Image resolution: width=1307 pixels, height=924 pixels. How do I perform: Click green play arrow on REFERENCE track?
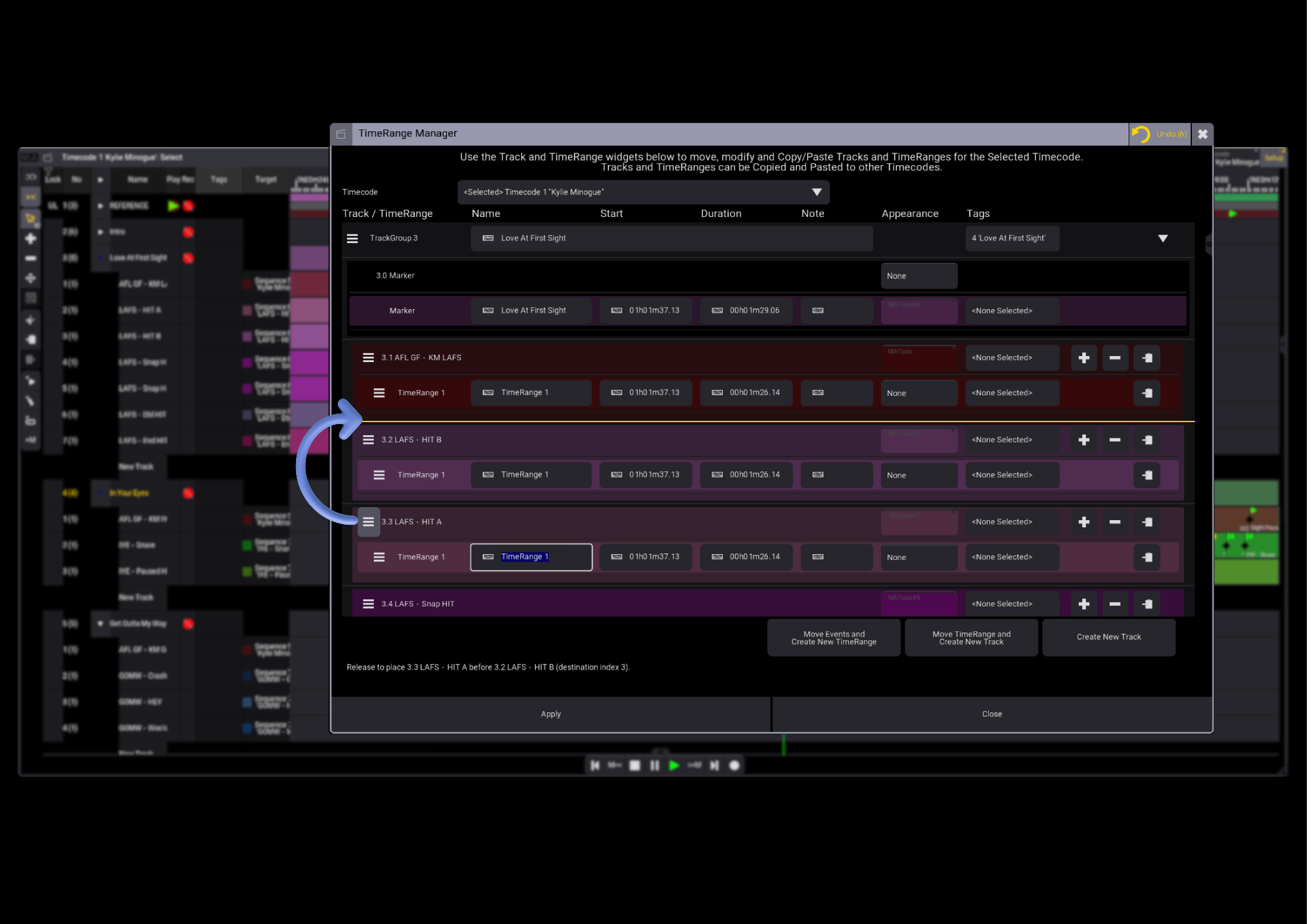173,206
